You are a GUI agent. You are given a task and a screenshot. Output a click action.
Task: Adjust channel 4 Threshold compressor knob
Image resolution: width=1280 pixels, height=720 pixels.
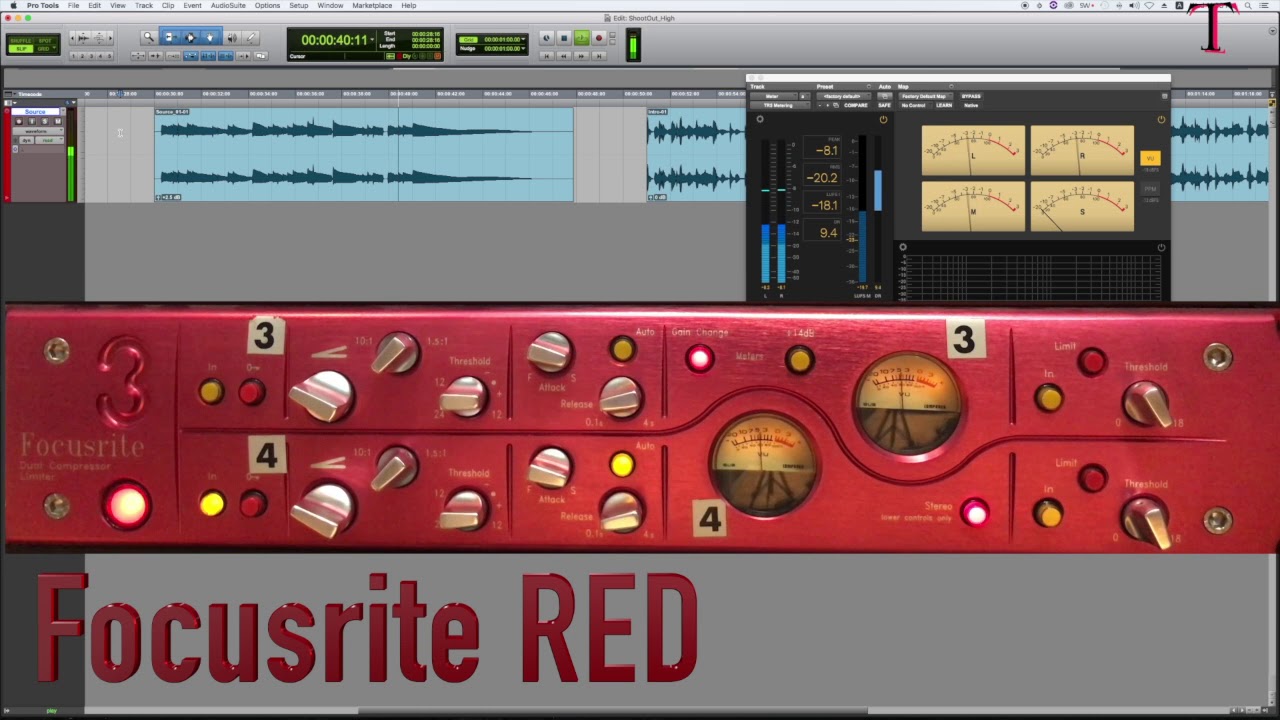pos(464,509)
